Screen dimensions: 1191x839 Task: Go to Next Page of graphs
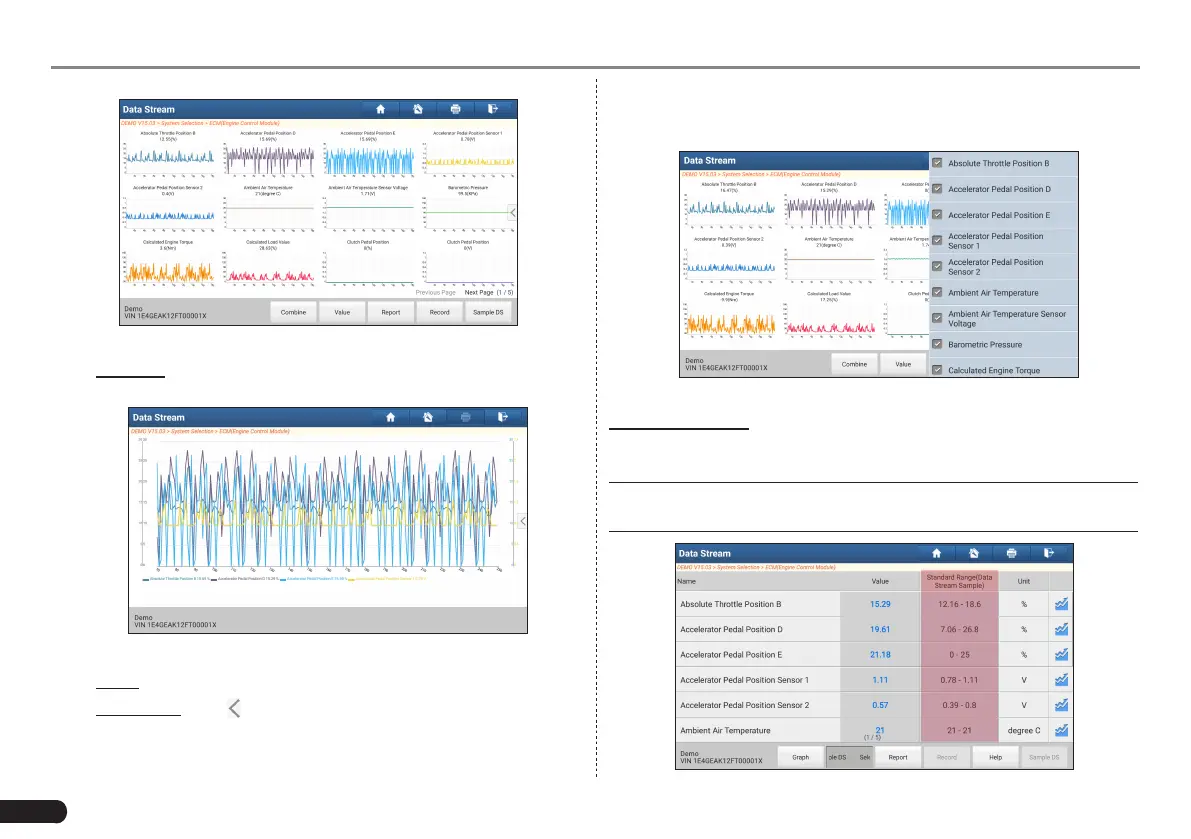[x=479, y=292]
